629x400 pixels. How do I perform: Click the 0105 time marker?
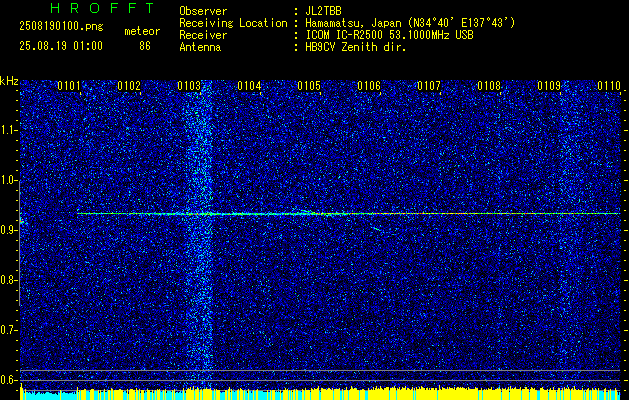coord(308,86)
